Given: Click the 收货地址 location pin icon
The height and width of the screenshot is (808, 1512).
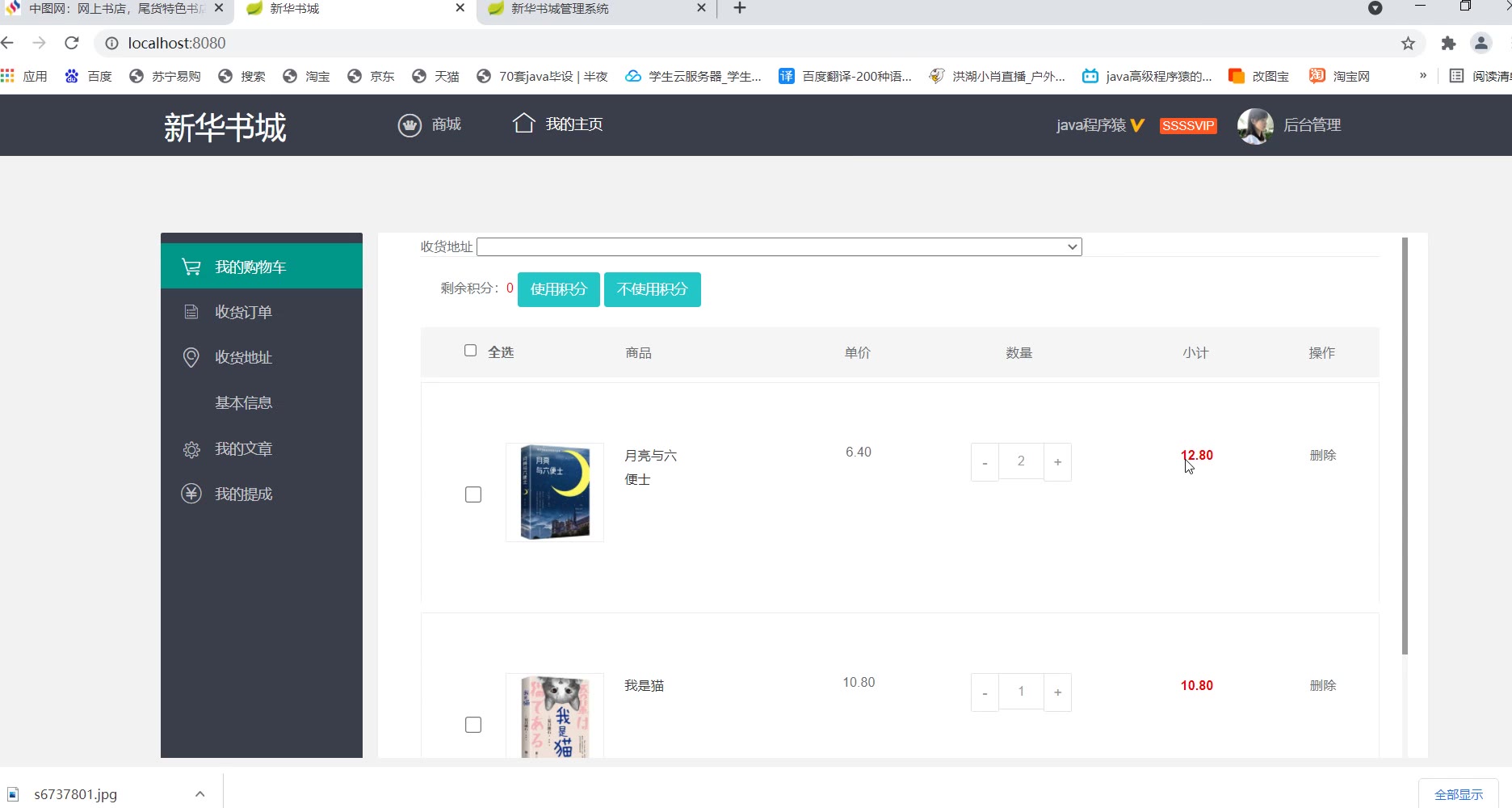Looking at the screenshot, I should (x=191, y=357).
